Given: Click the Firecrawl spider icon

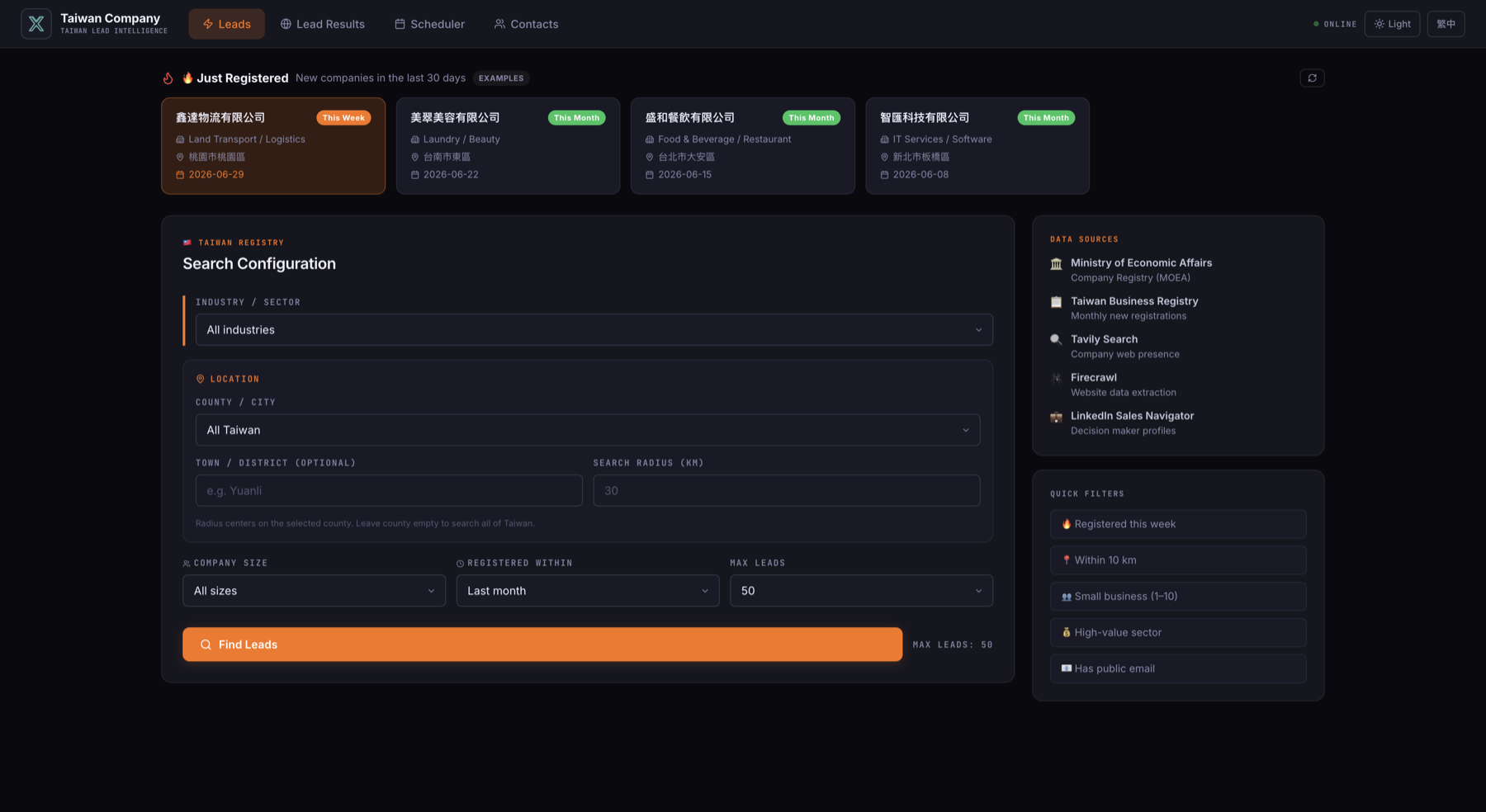Looking at the screenshot, I should click(1056, 379).
